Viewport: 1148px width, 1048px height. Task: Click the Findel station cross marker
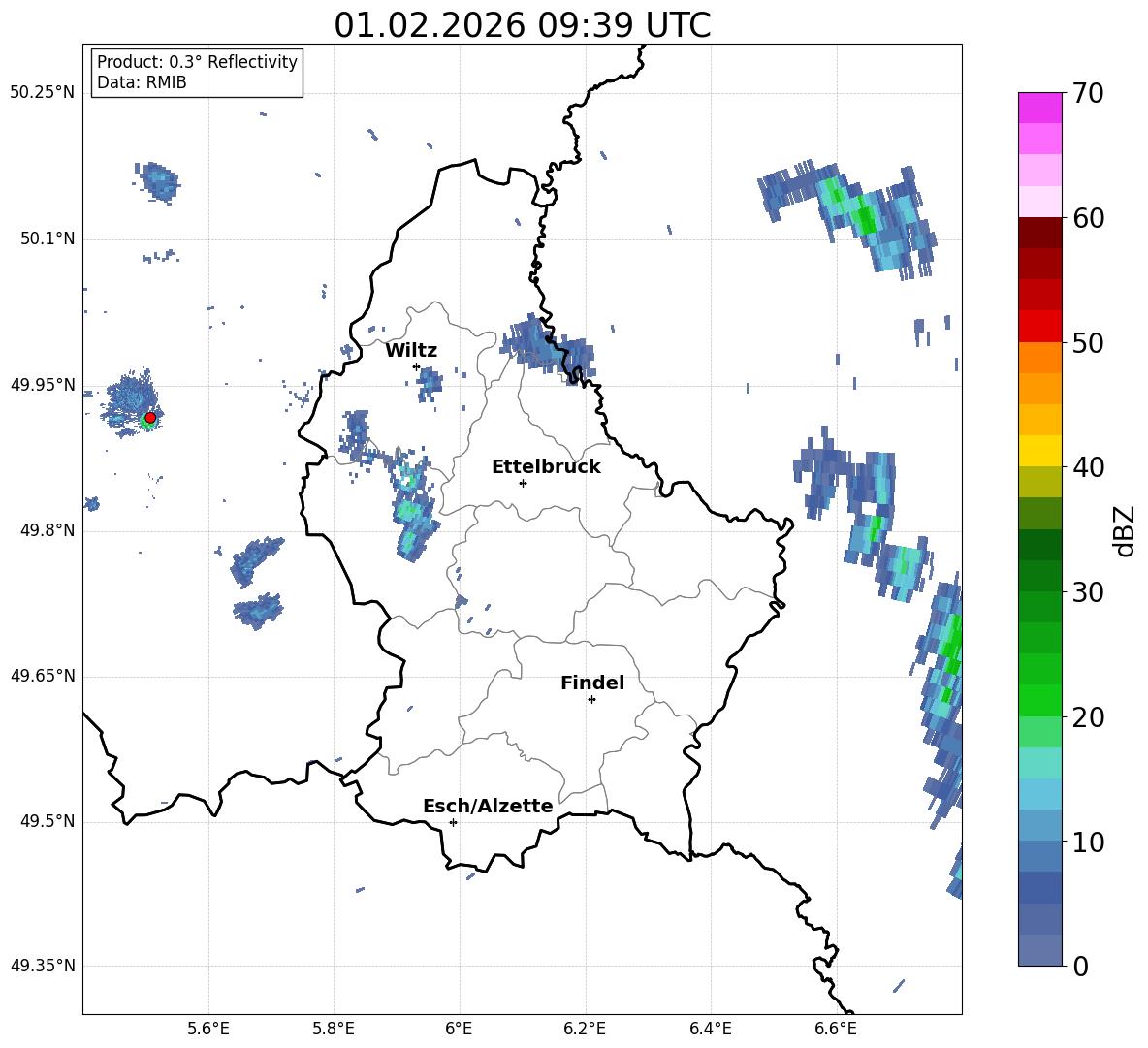(591, 700)
